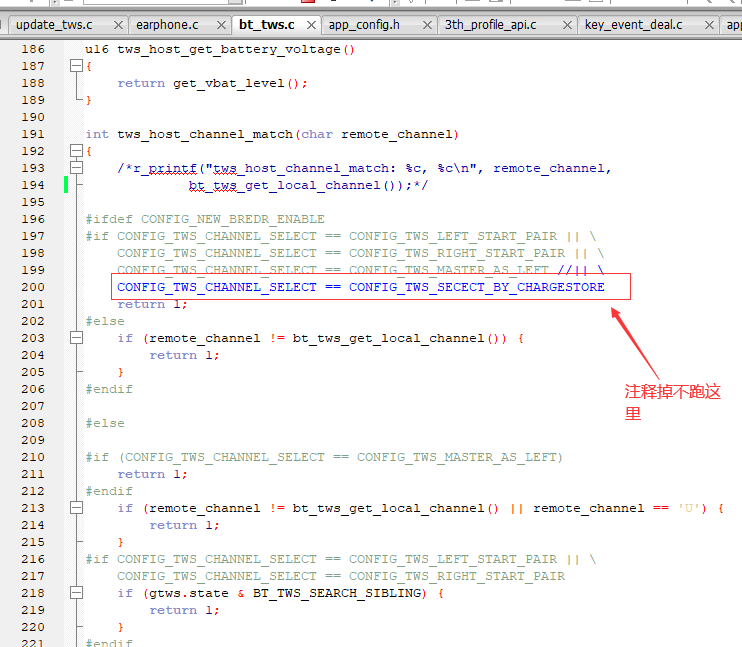Select the bt_tws.c tab
Viewport: 742px width, 647px height.
coord(266,25)
